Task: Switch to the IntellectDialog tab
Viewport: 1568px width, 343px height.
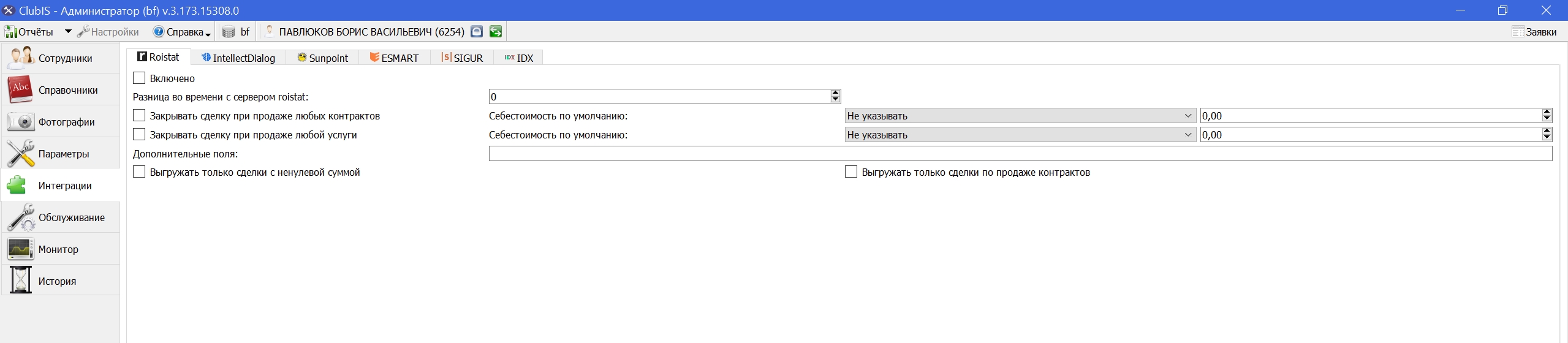Action: click(238, 58)
